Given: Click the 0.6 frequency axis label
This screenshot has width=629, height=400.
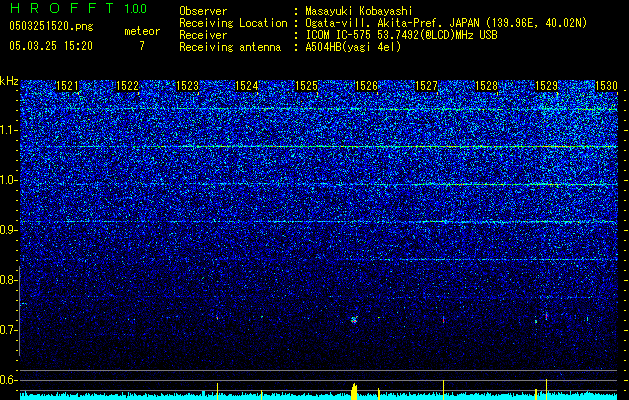Looking at the screenshot, I should point(8,380).
